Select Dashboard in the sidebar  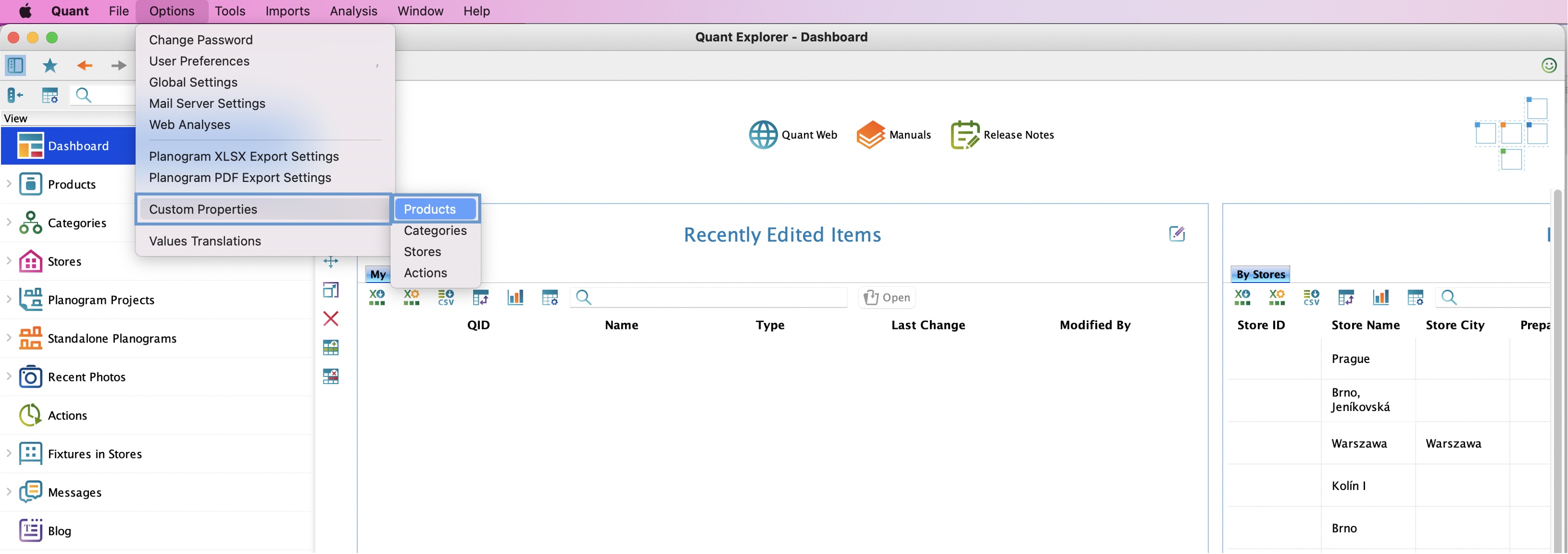click(x=68, y=146)
